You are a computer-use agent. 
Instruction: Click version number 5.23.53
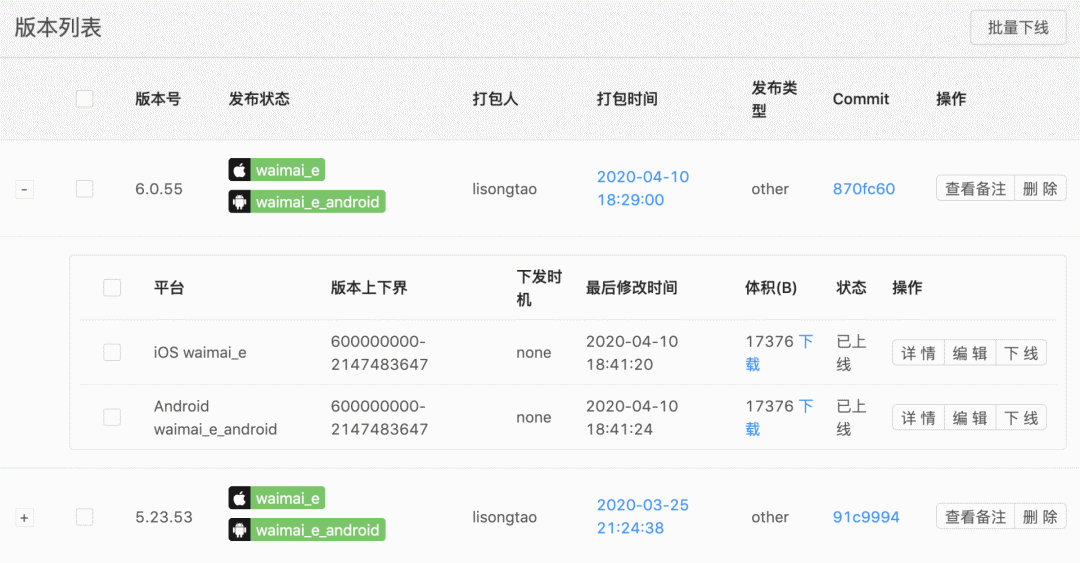[x=164, y=517]
